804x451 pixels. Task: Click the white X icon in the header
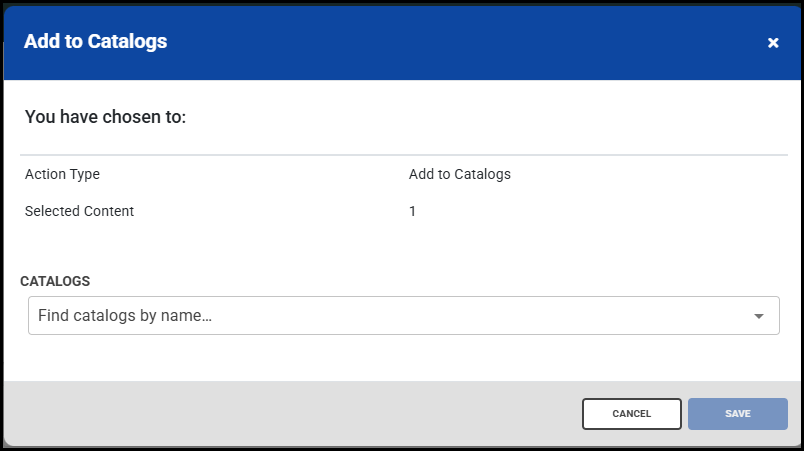[x=772, y=42]
